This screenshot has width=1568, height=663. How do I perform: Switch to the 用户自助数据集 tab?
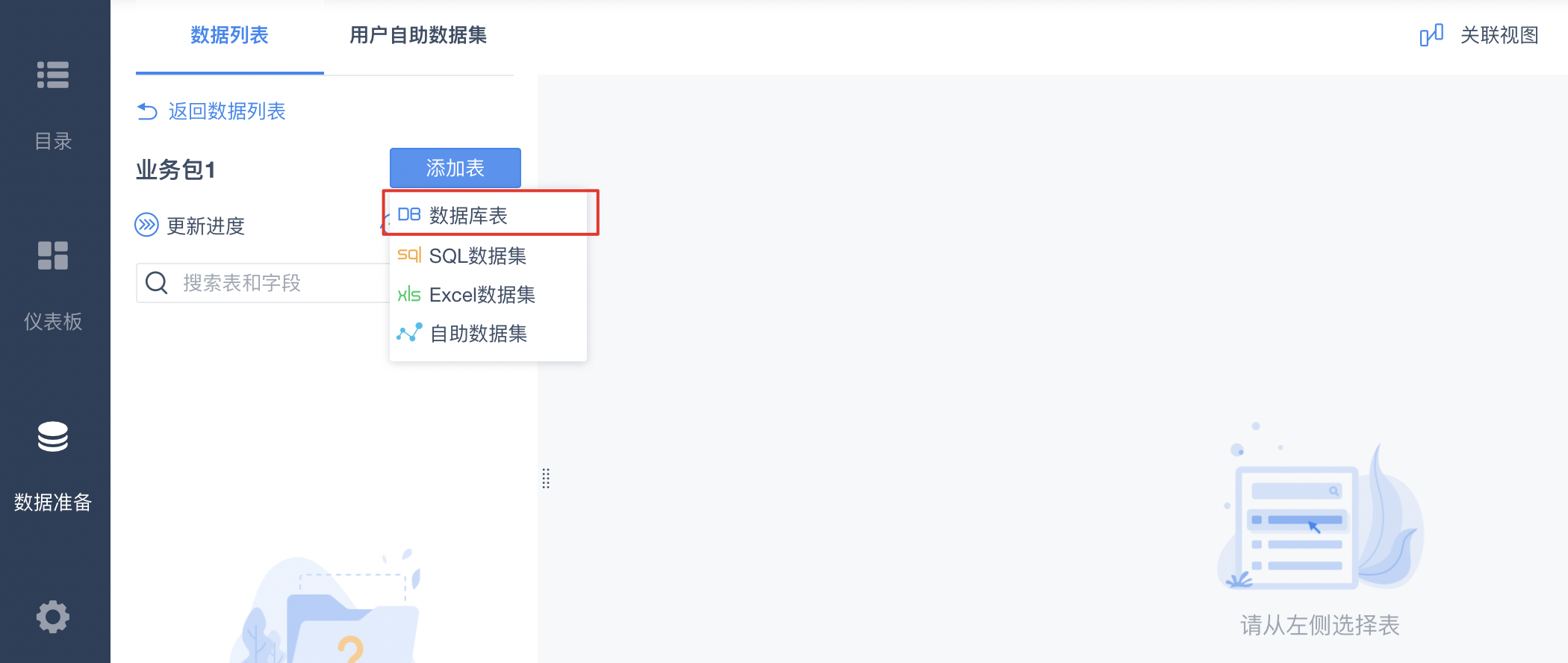point(418,35)
